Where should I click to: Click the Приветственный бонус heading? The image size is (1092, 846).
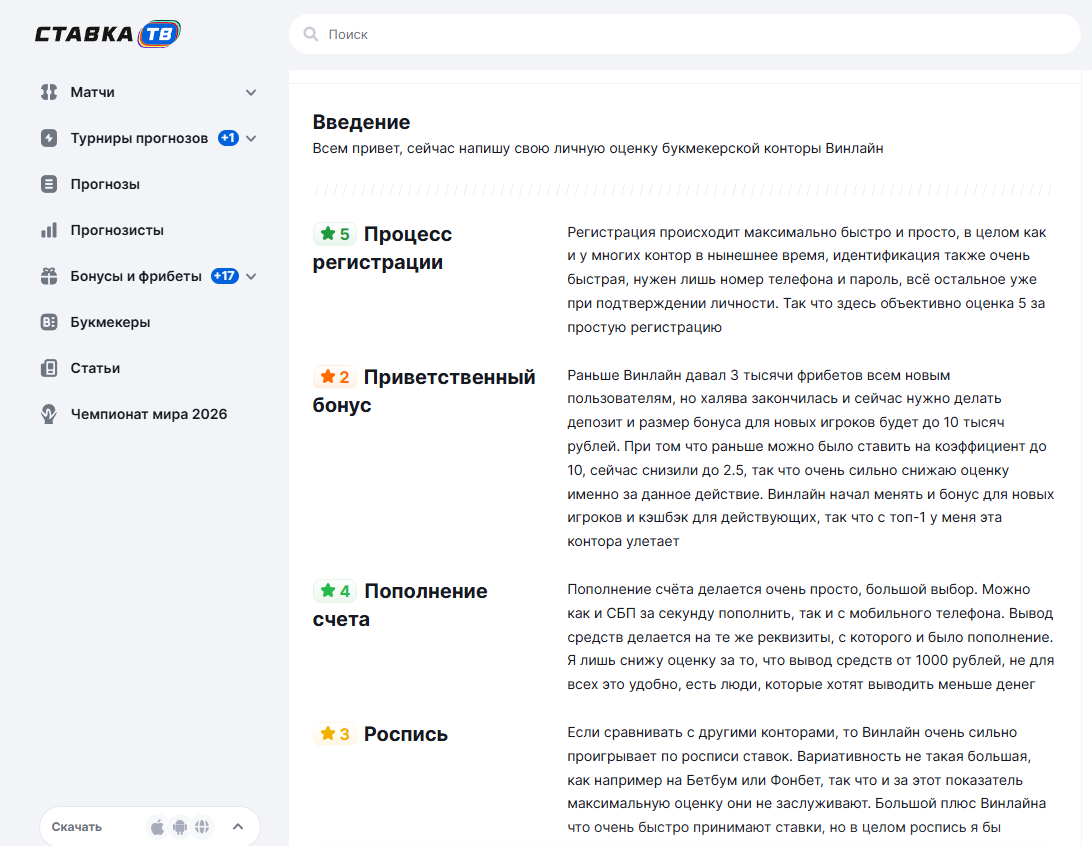click(424, 391)
